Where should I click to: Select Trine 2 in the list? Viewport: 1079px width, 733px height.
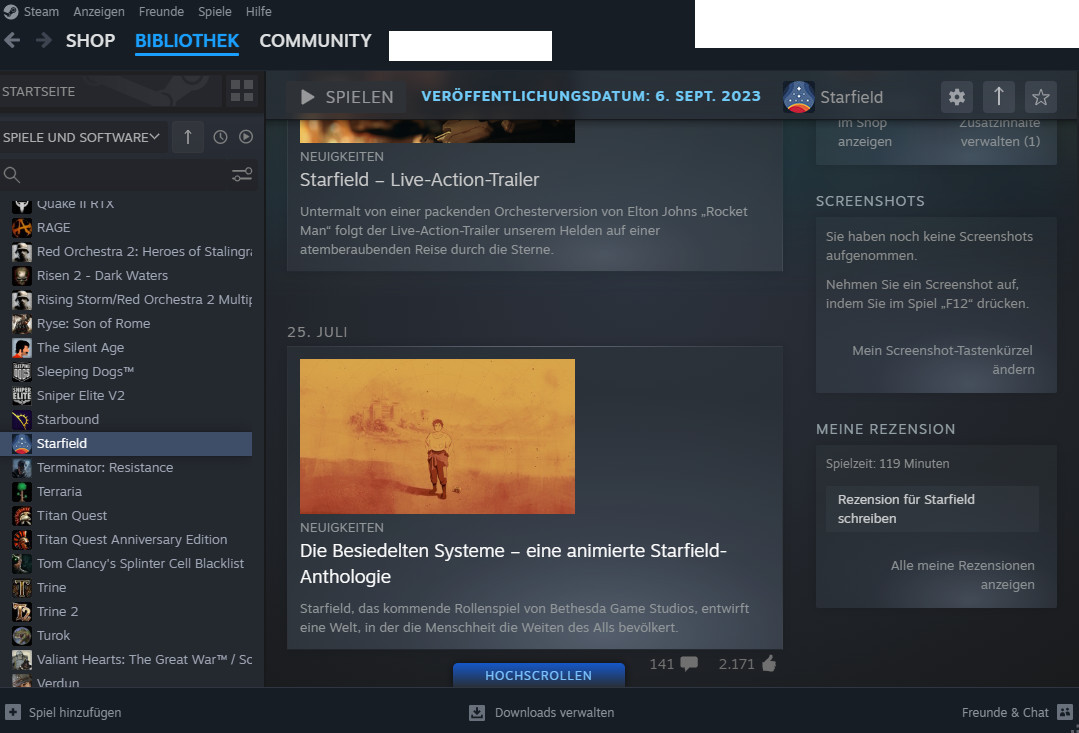click(x=126, y=611)
